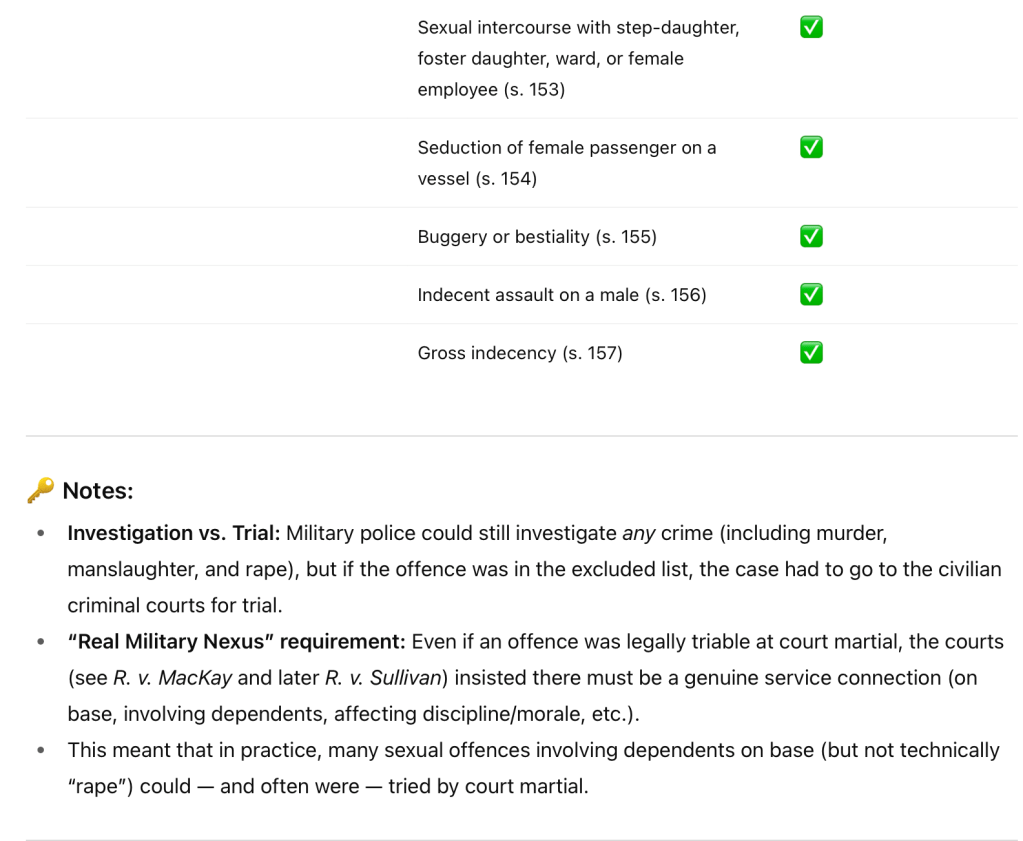The height and width of the screenshot is (841, 1023).
Task: Click the green checkmark for Buggery or bestiality
Action: point(812,237)
